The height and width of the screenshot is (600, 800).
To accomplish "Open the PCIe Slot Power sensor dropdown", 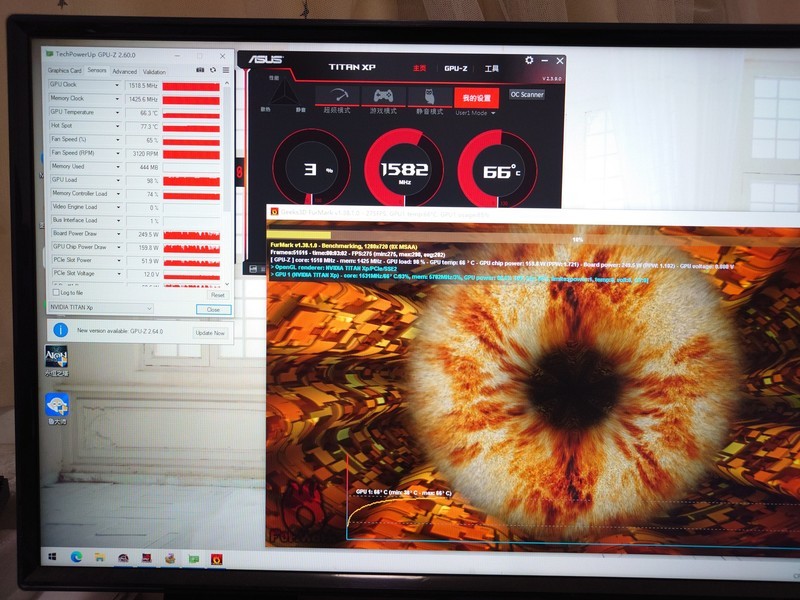I will (118, 261).
